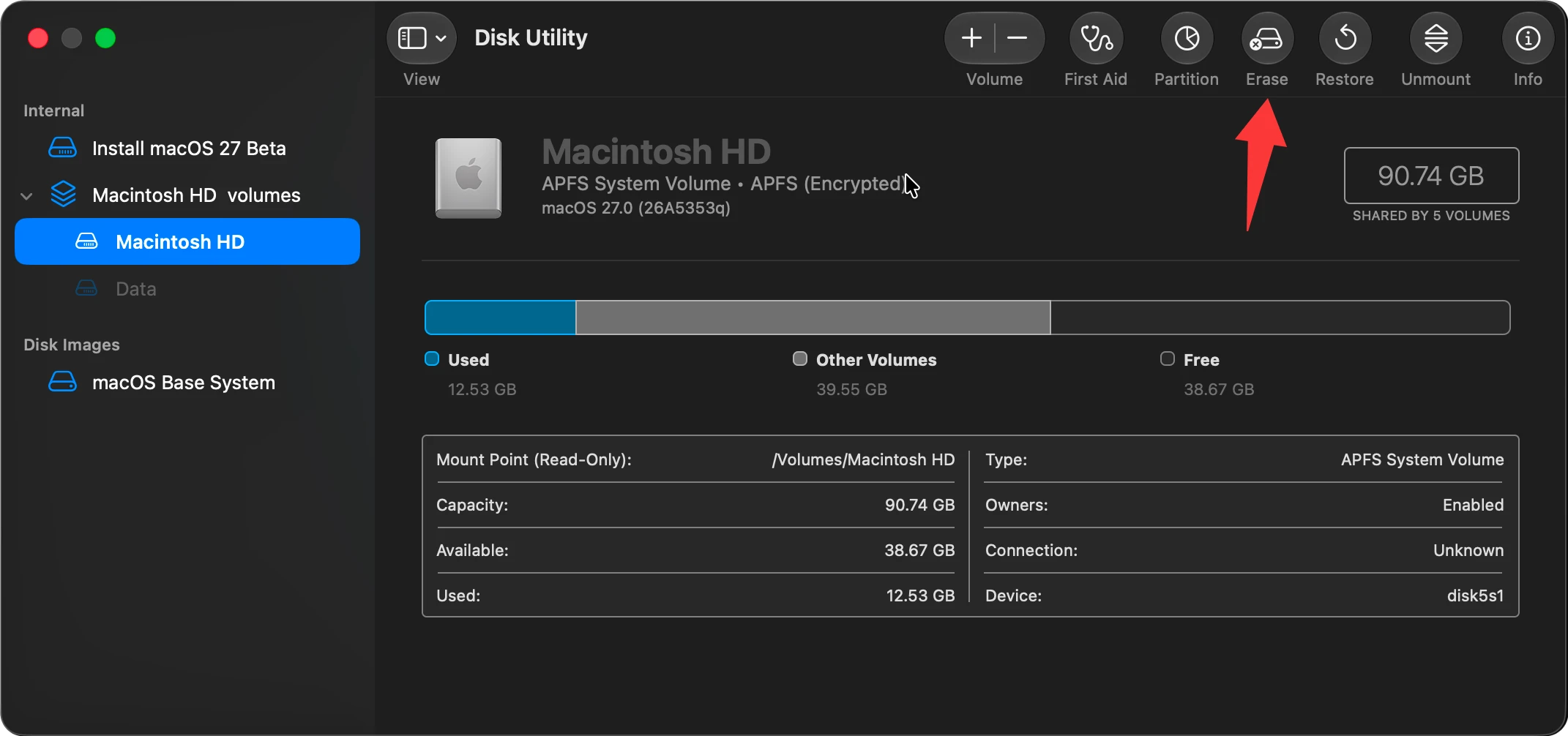Click the Disk Utility window title
This screenshot has width=1568, height=736.
click(531, 37)
